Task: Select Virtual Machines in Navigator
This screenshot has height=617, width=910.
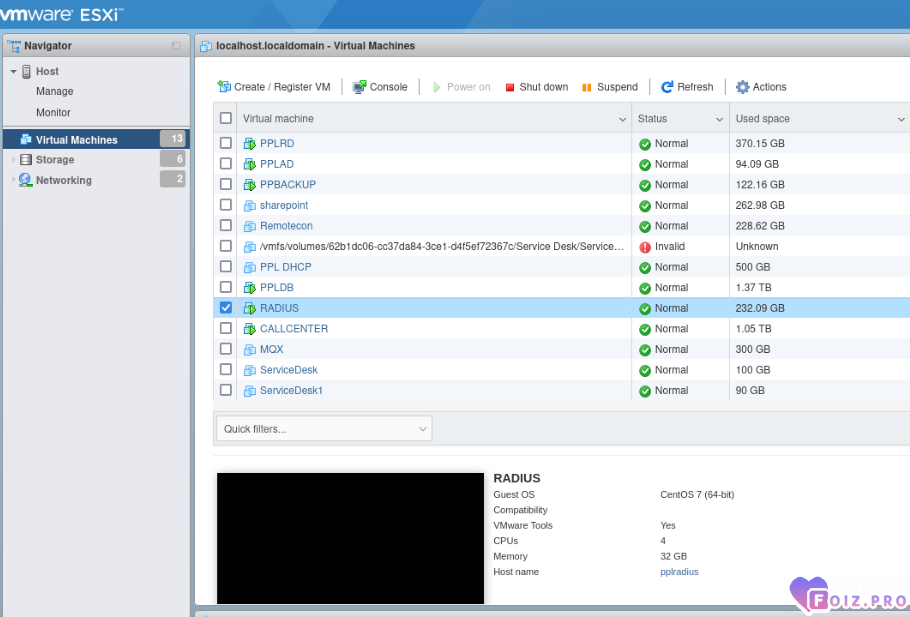Action: (x=96, y=139)
